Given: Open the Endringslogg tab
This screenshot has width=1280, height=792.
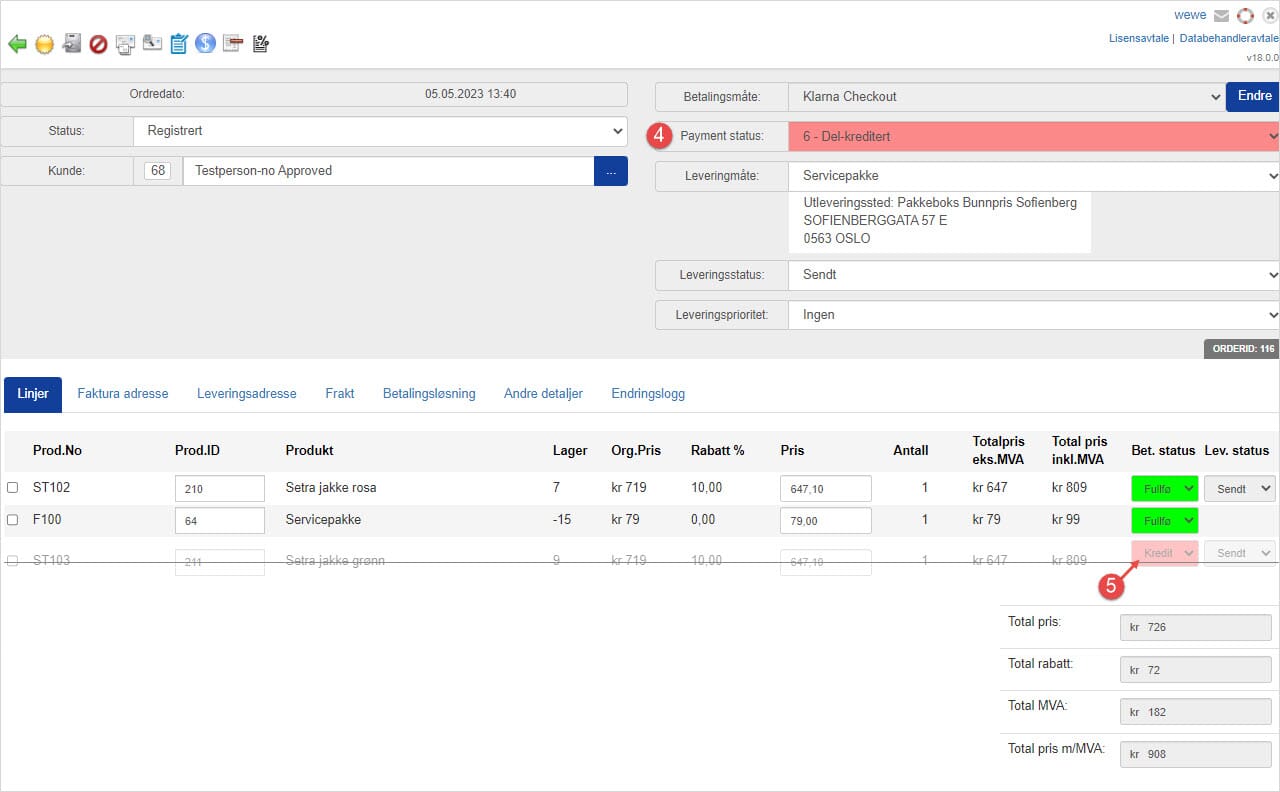Looking at the screenshot, I should pyautogui.click(x=648, y=394).
